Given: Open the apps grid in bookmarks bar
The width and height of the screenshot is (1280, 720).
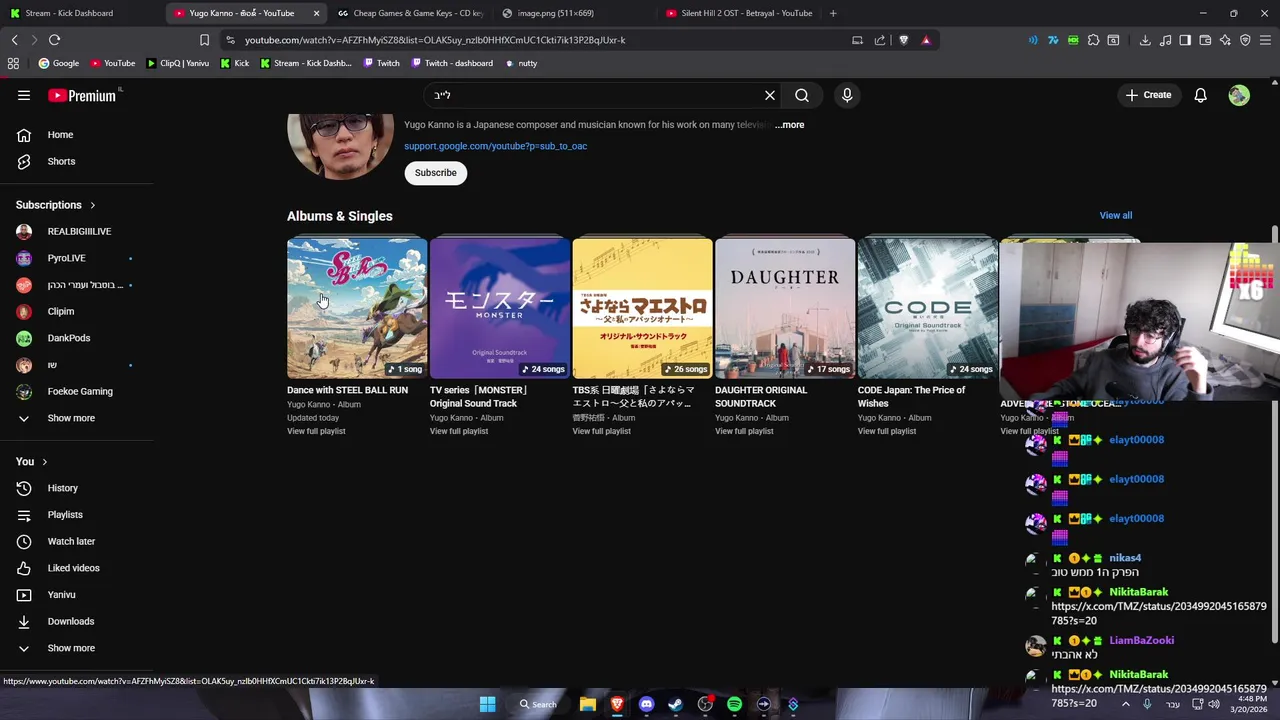Looking at the screenshot, I should [13, 63].
